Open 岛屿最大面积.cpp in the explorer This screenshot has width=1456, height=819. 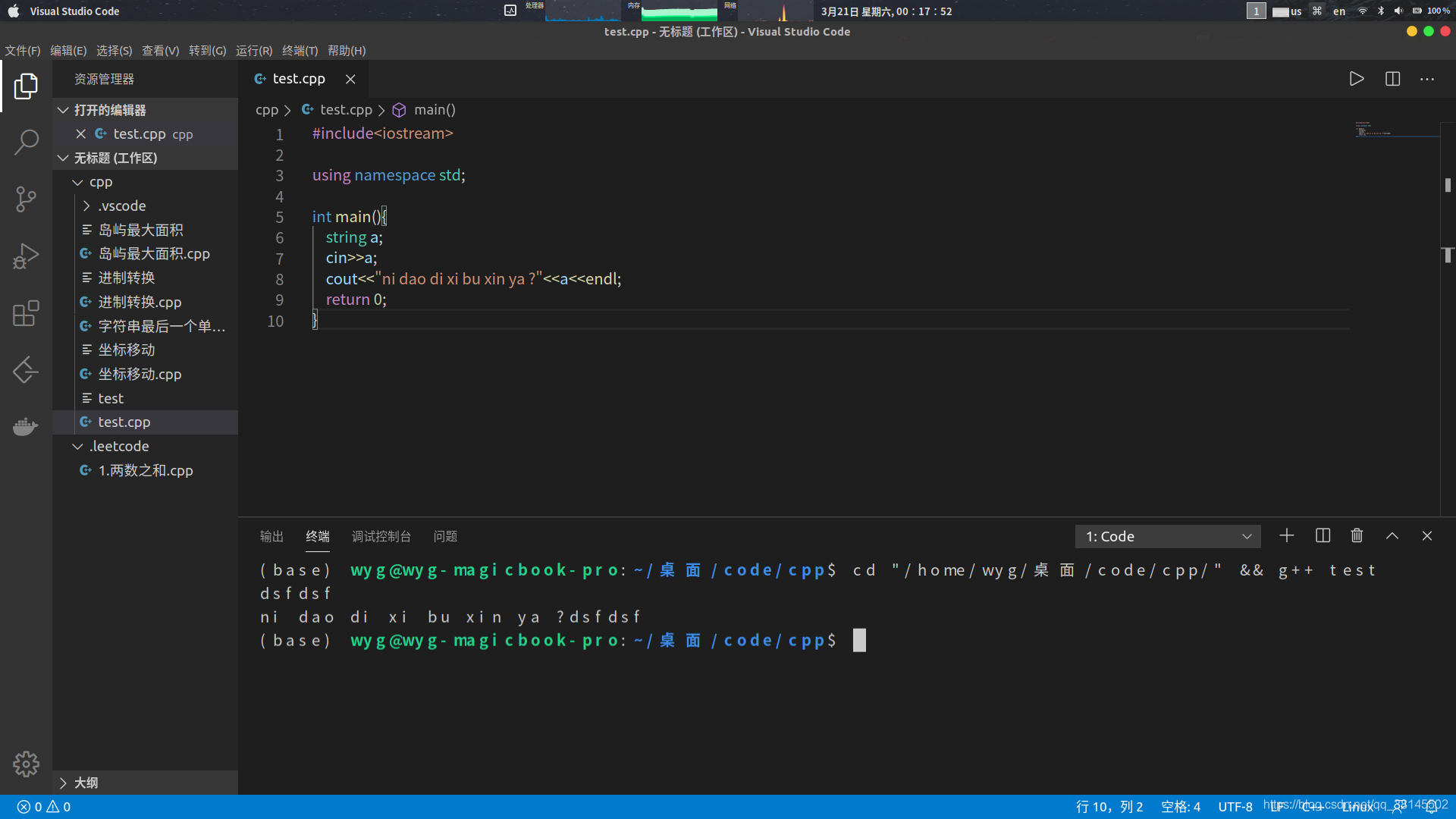(x=145, y=254)
